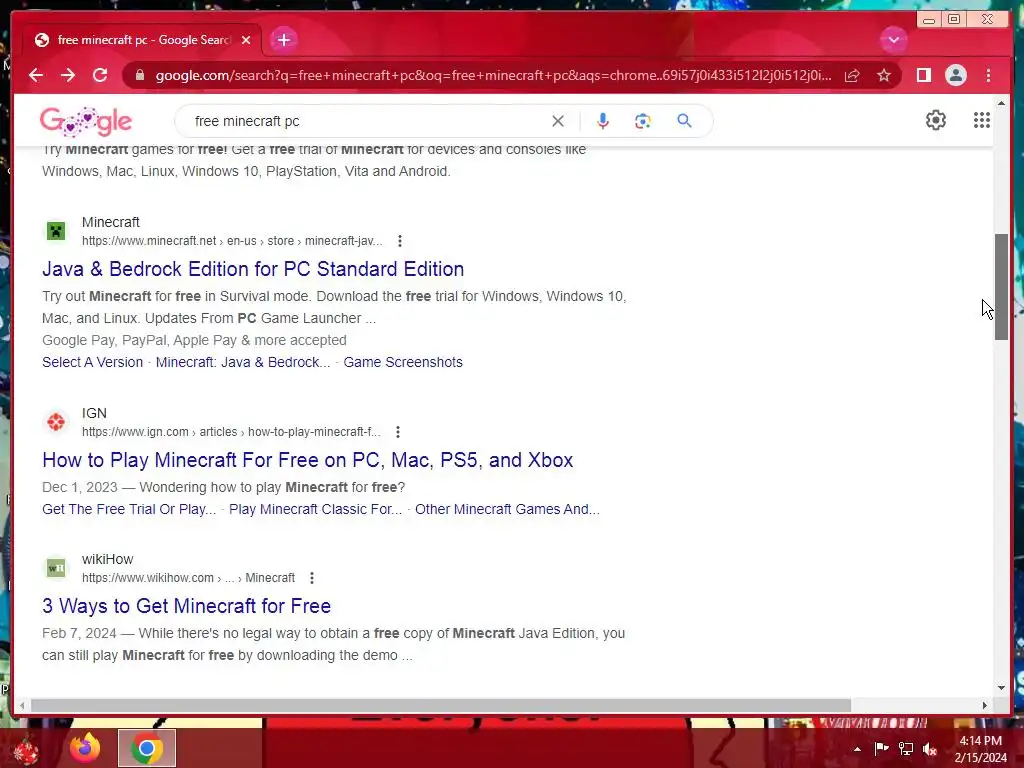Open How to Play Minecraft For Free link
Image resolution: width=1024 pixels, height=768 pixels.
coord(308,460)
